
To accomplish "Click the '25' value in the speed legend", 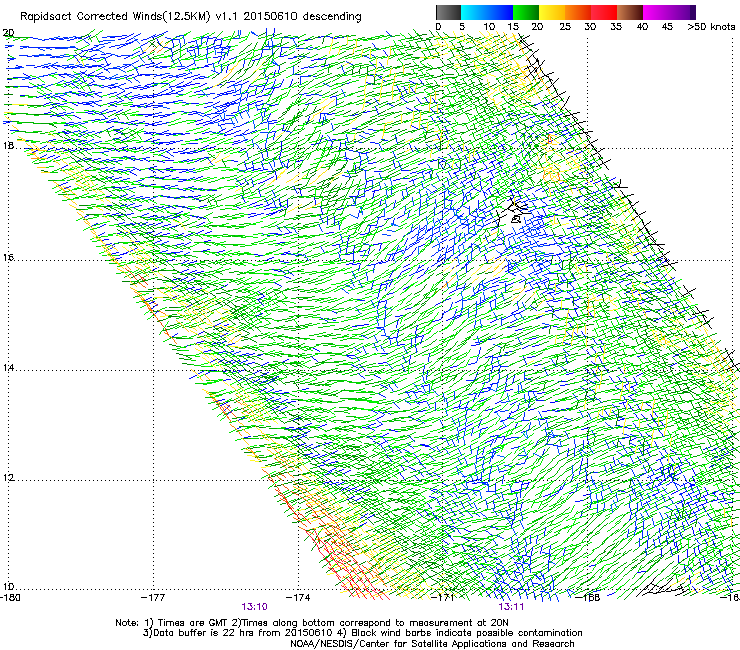I will pos(565,27).
